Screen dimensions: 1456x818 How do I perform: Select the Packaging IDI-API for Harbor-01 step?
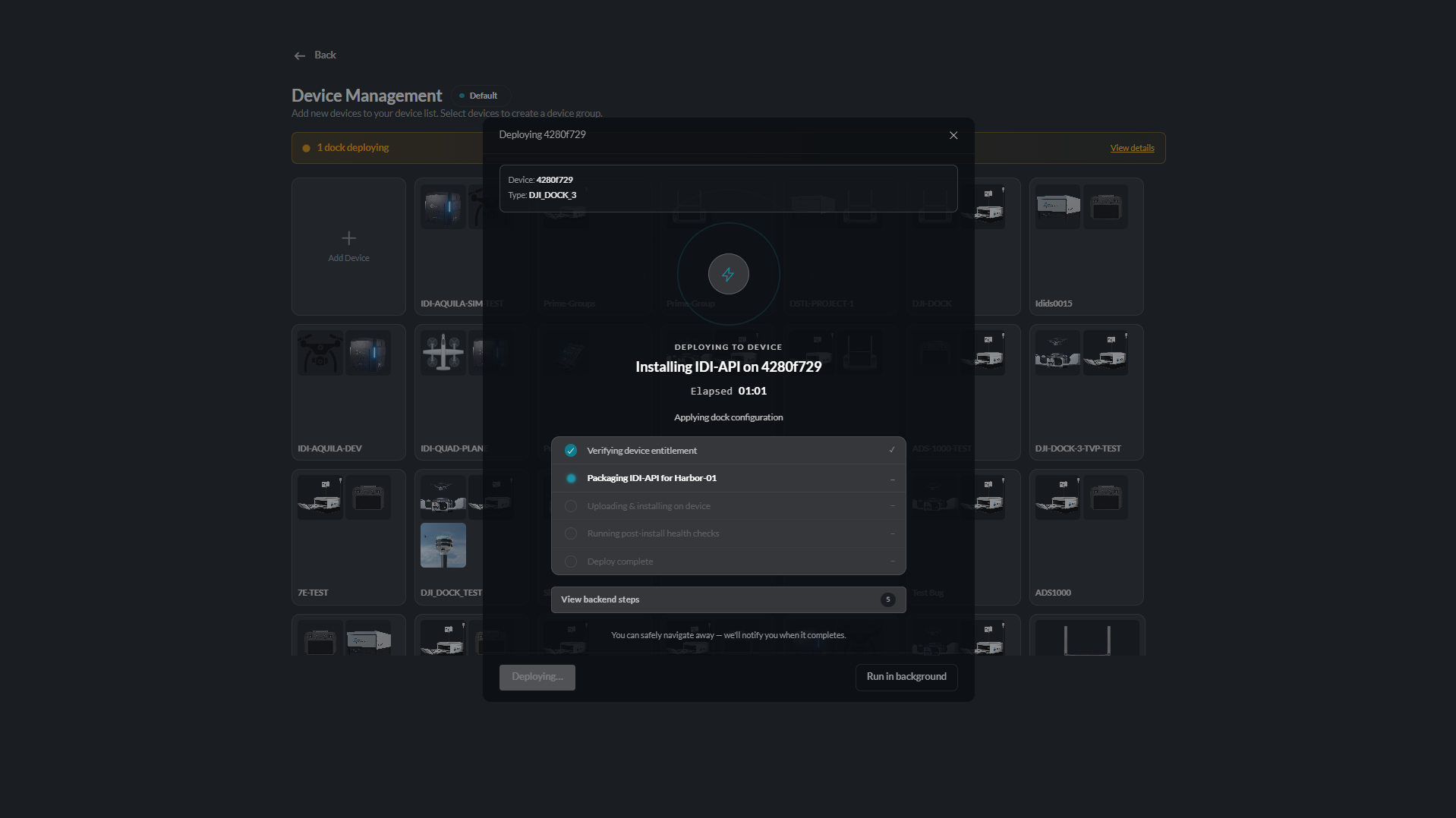coord(728,478)
